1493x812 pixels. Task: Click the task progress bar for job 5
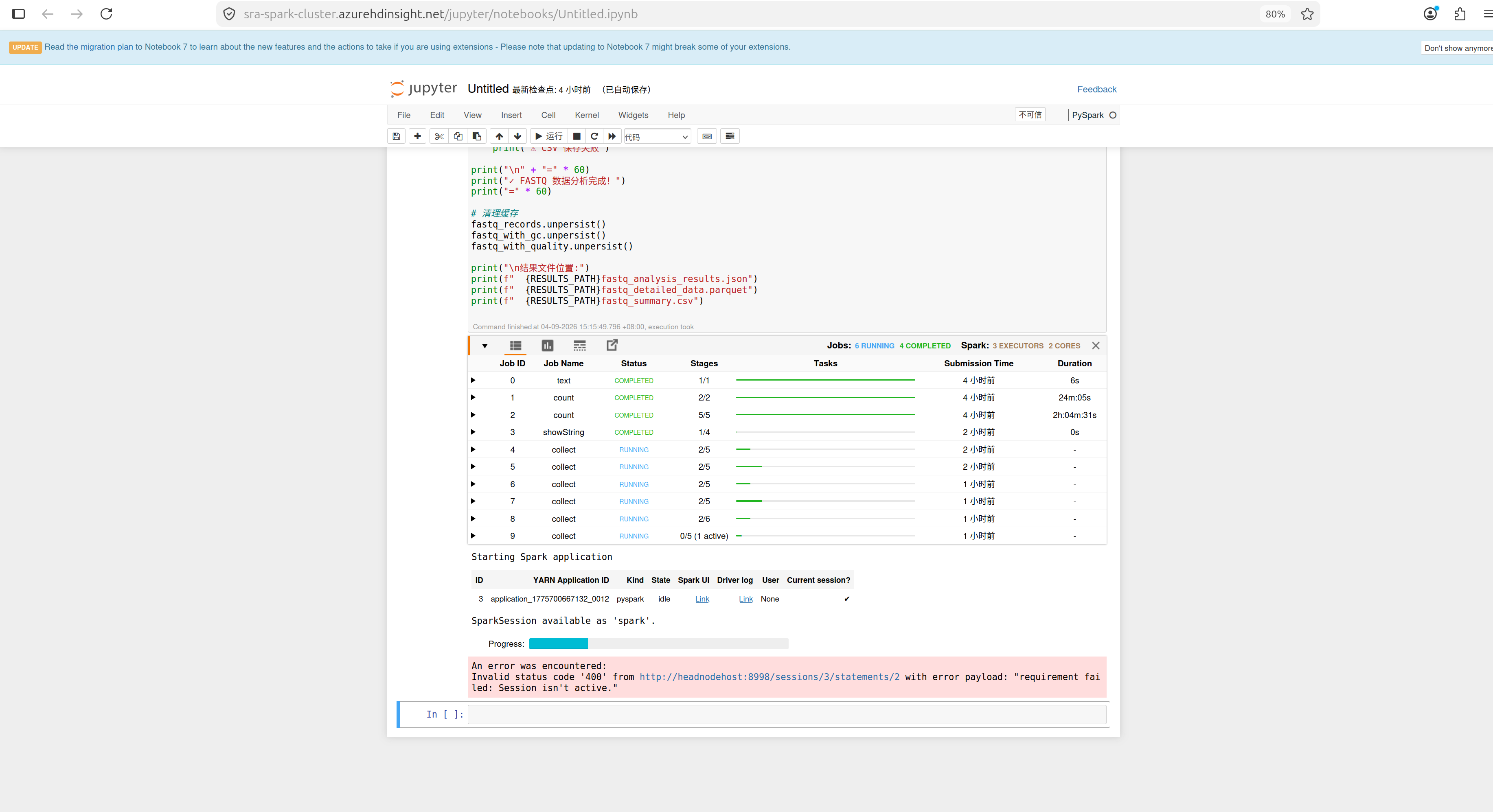pos(825,466)
